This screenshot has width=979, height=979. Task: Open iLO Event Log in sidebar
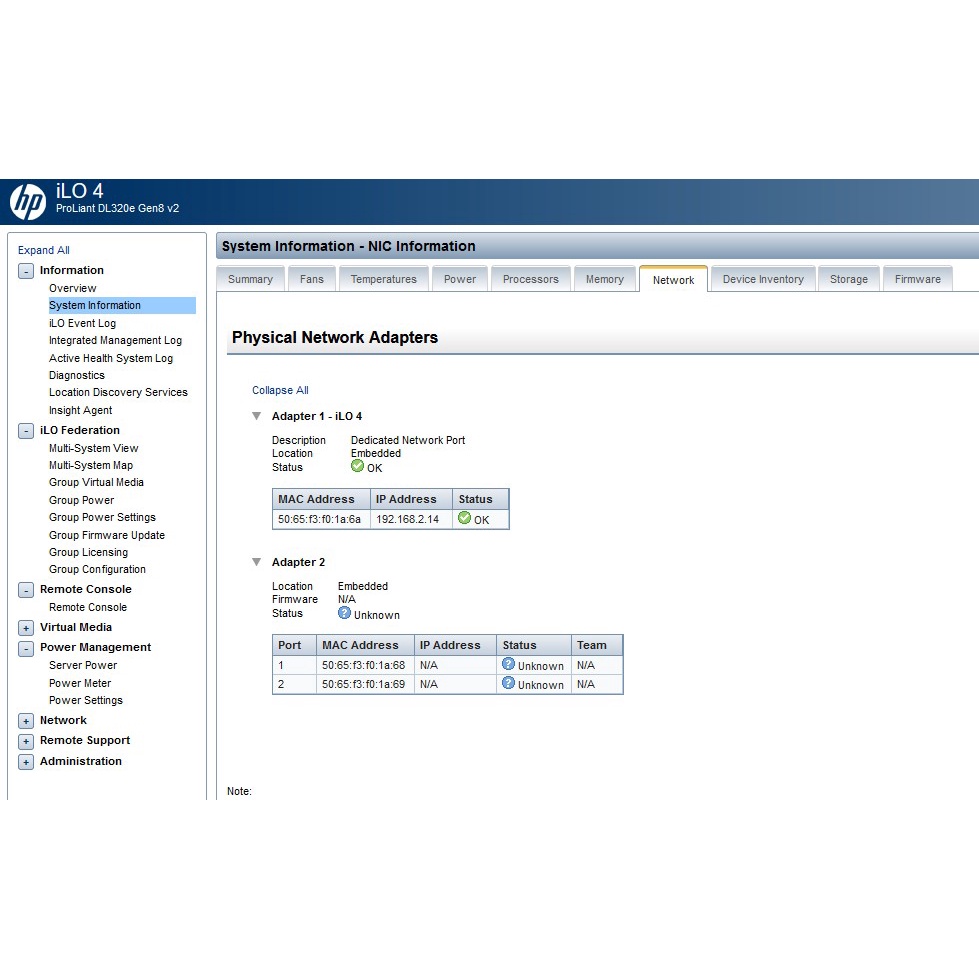pos(82,323)
